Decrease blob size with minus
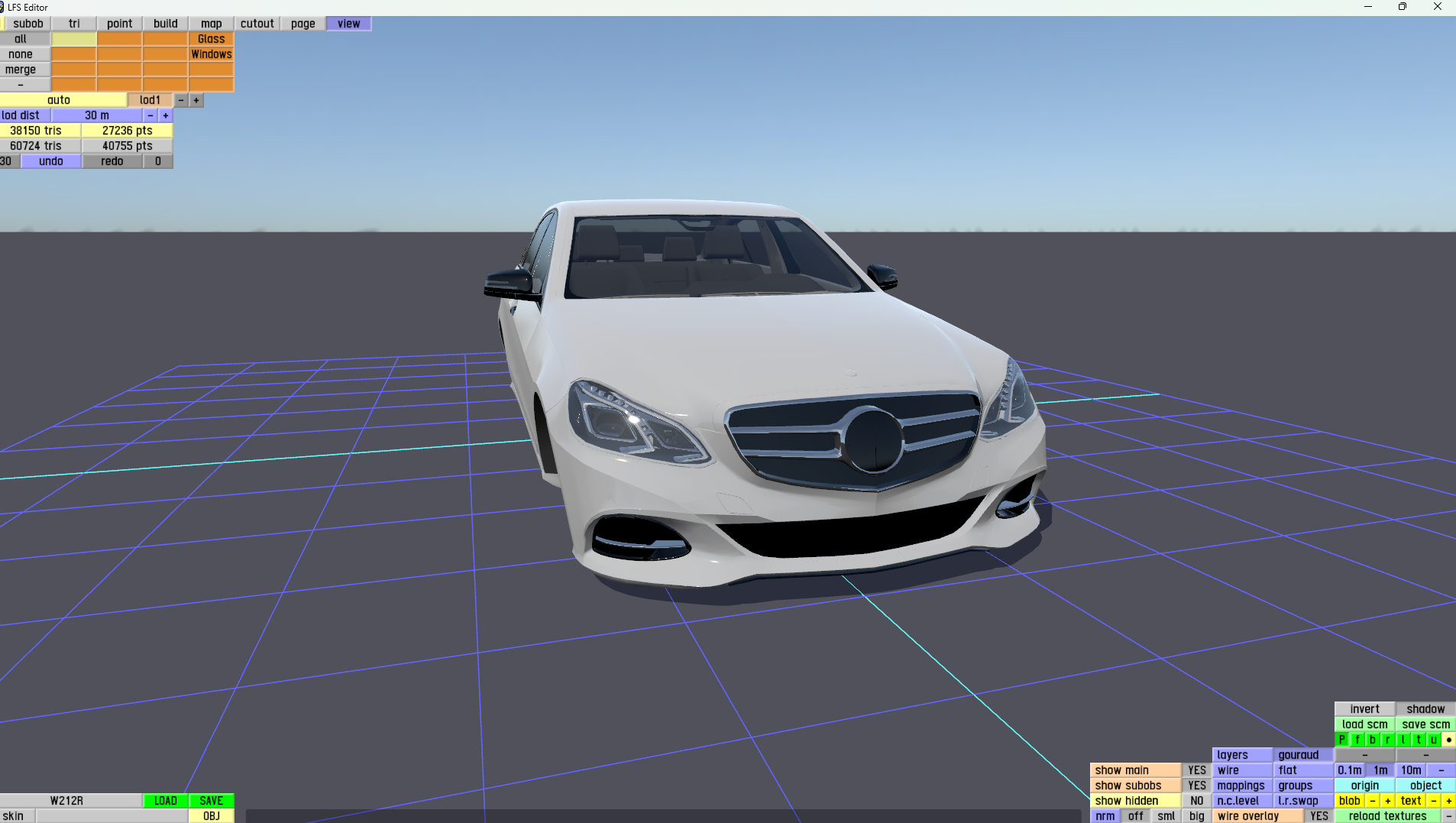Screen dimensions: 1456x823 [x=1373, y=801]
